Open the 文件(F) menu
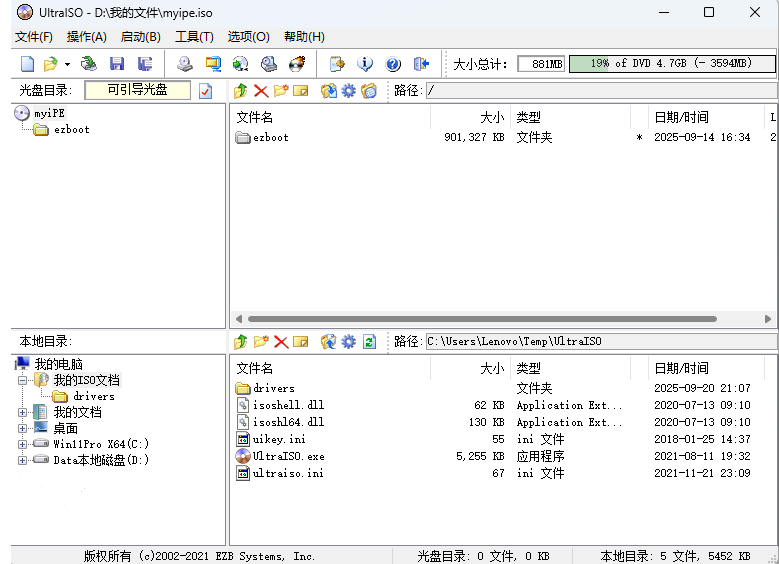The width and height of the screenshot is (779, 564). click(34, 37)
